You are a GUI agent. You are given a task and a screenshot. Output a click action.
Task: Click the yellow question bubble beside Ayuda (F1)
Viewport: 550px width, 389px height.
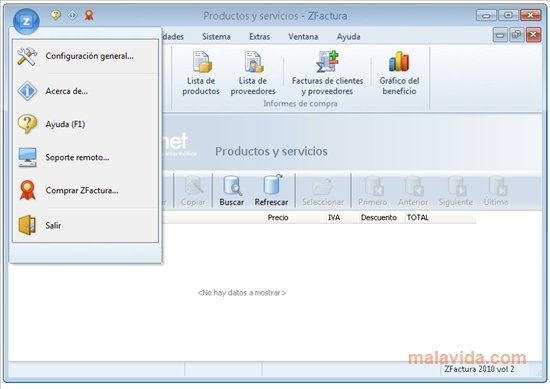(x=27, y=124)
